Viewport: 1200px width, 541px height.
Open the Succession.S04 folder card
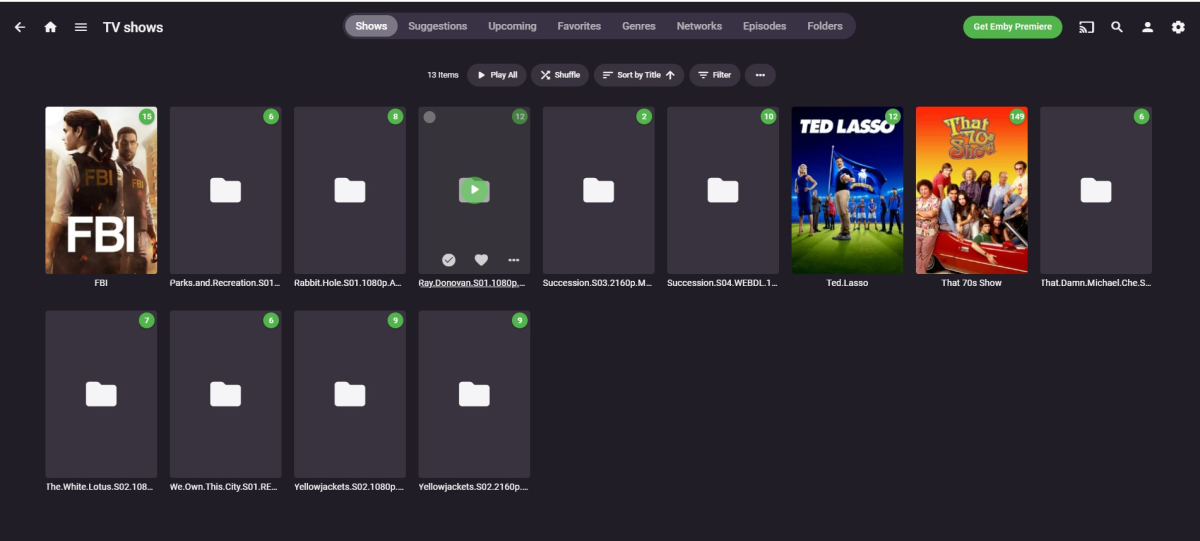723,190
